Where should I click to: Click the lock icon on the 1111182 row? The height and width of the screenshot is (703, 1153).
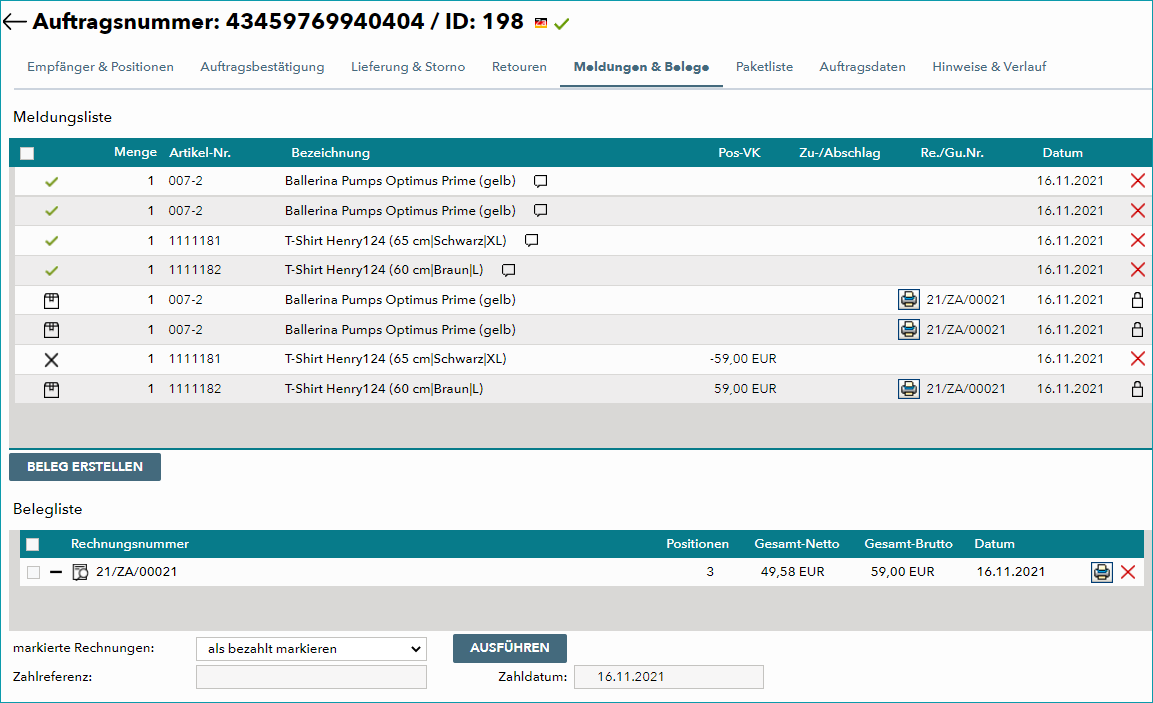coord(1138,389)
